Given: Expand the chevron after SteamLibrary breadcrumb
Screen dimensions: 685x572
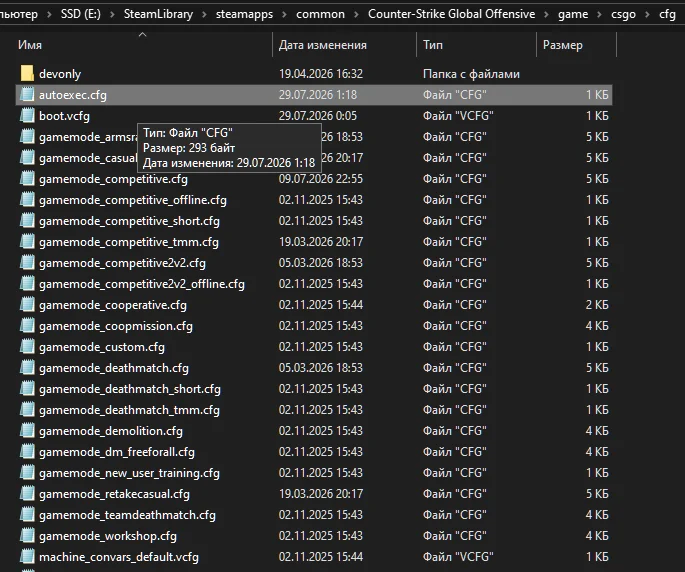Looking at the screenshot, I should 204,14.
